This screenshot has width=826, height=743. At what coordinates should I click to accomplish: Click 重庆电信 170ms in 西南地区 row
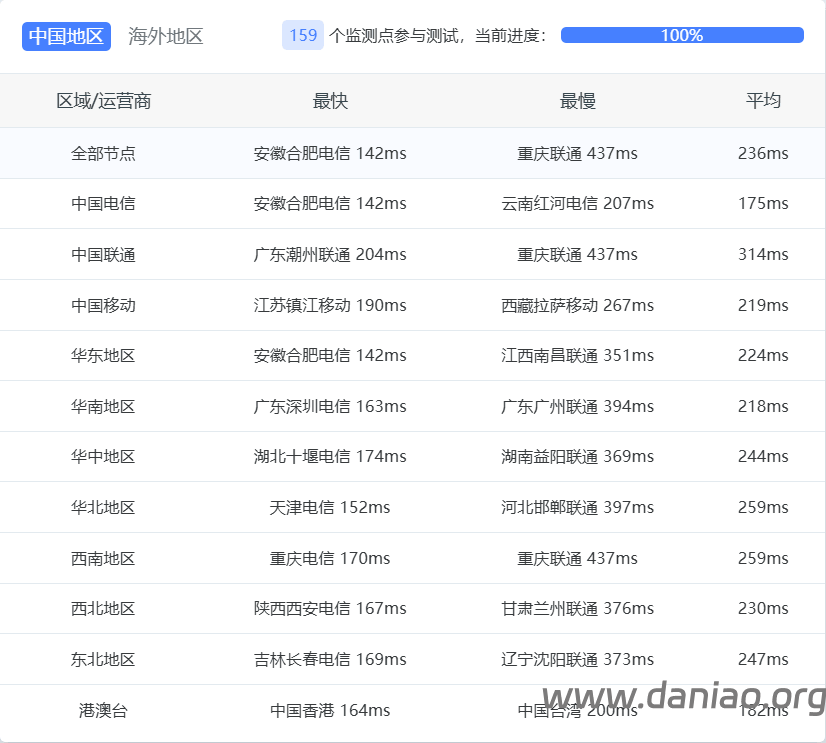(330, 558)
